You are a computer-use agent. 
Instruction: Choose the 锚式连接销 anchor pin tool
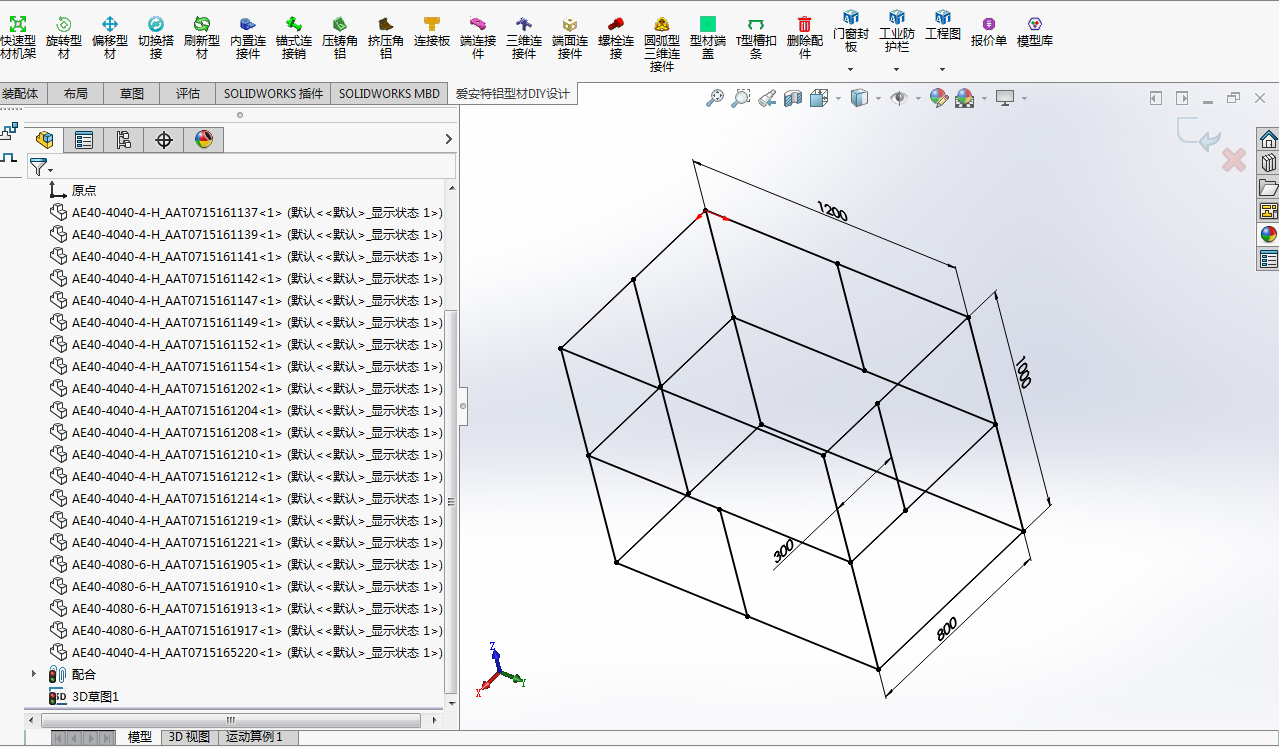[294, 37]
